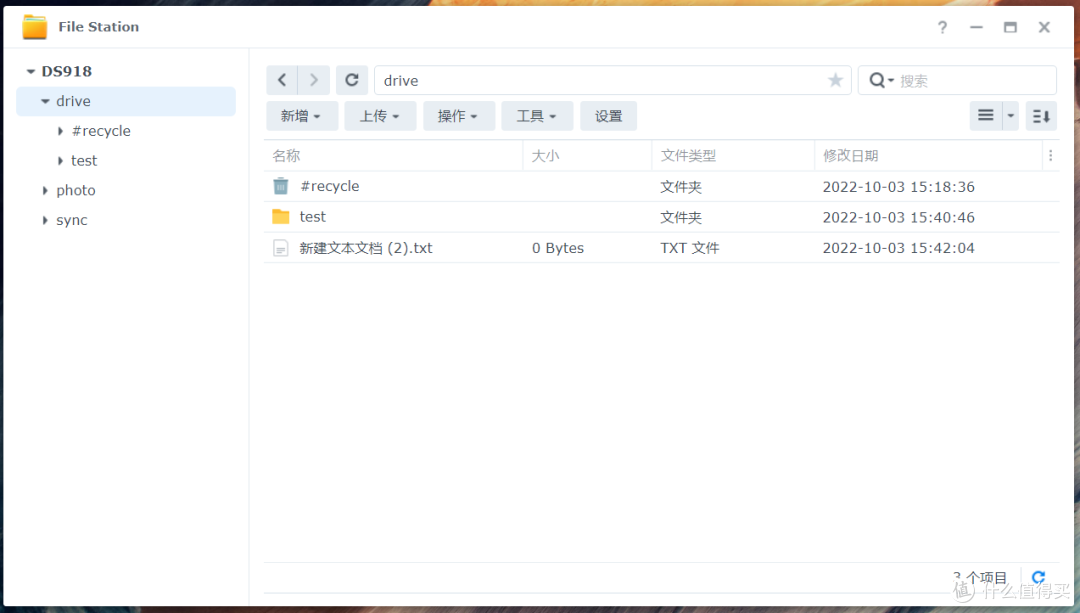Image resolution: width=1080 pixels, height=613 pixels.
Task: Open column options three-dot menu
Action: 1050,156
